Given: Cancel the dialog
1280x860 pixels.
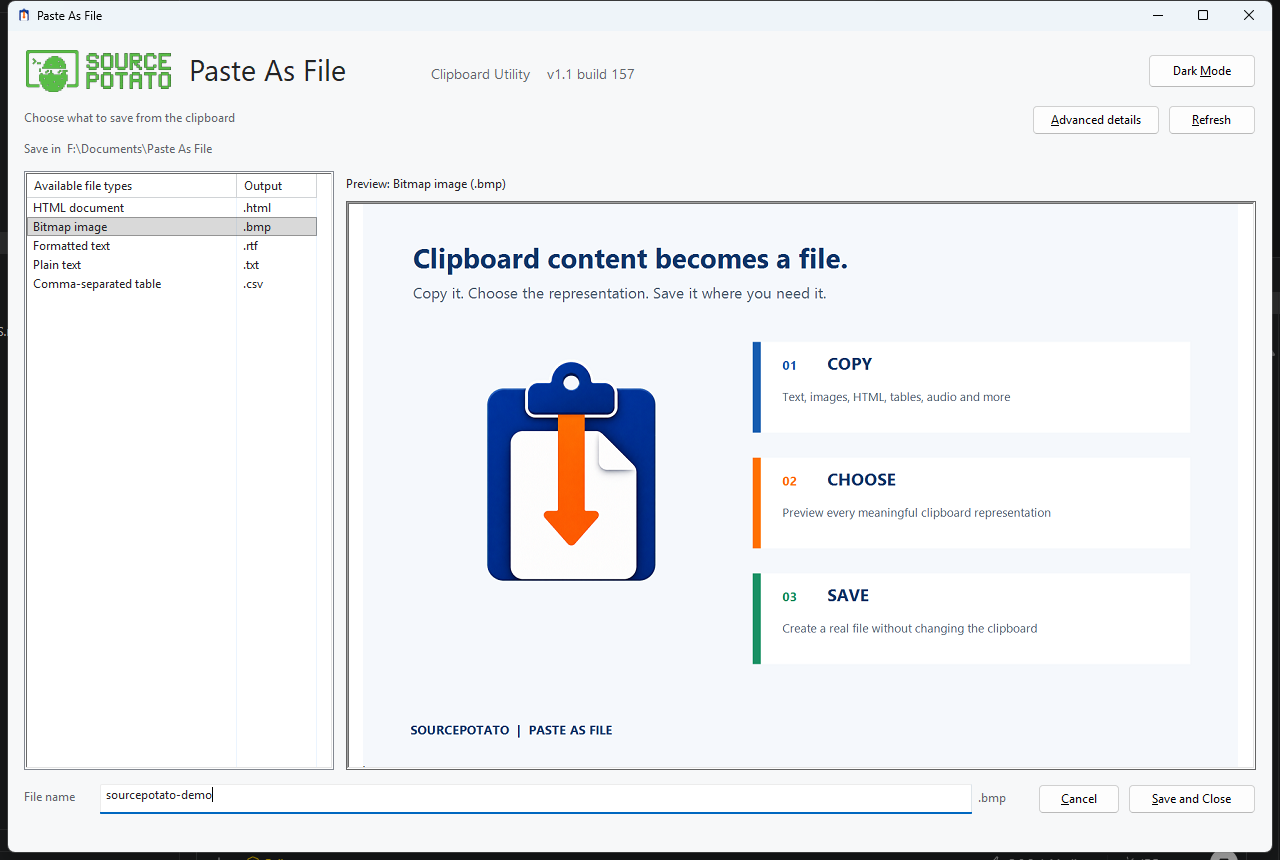Looking at the screenshot, I should (x=1079, y=799).
